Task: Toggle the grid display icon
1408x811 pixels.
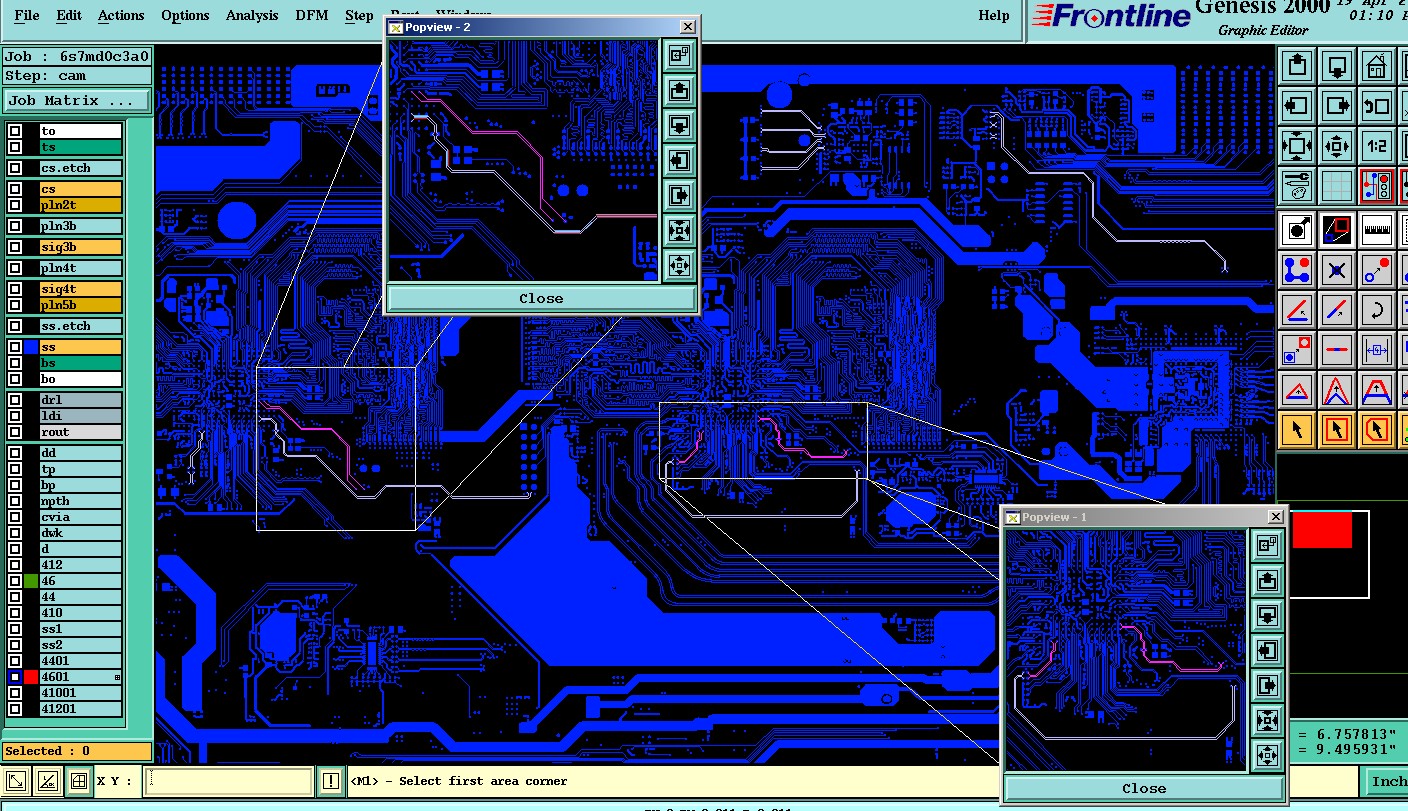Action: click(x=1337, y=186)
